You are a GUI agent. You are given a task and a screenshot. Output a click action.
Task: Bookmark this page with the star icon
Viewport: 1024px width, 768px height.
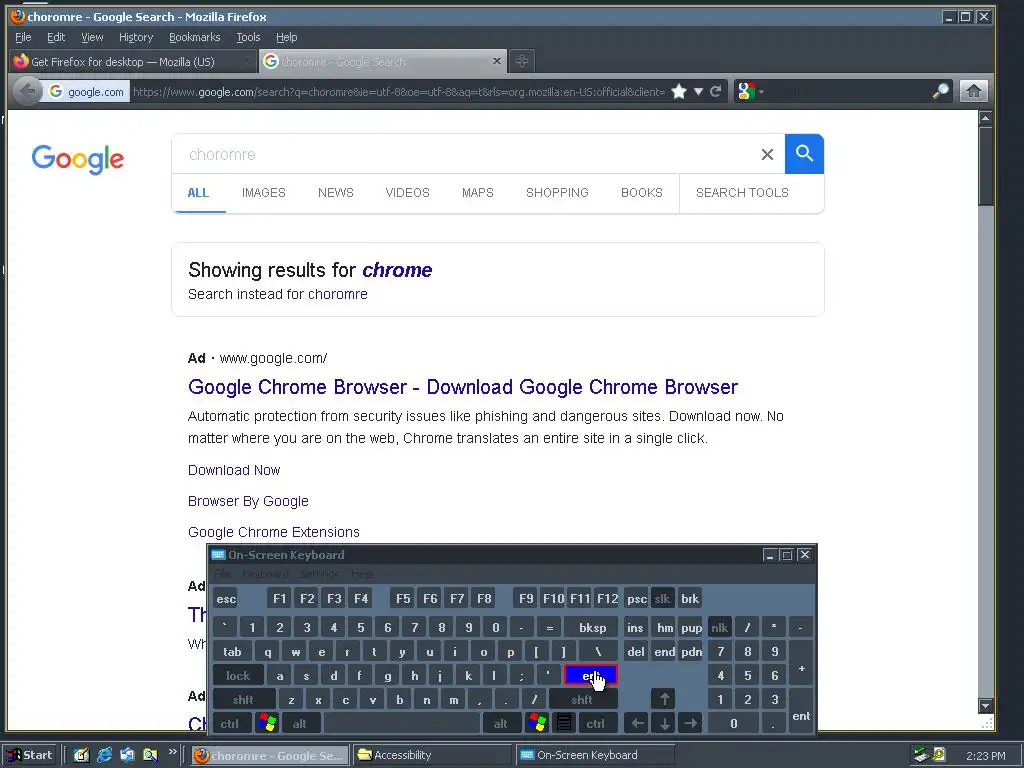point(679,91)
